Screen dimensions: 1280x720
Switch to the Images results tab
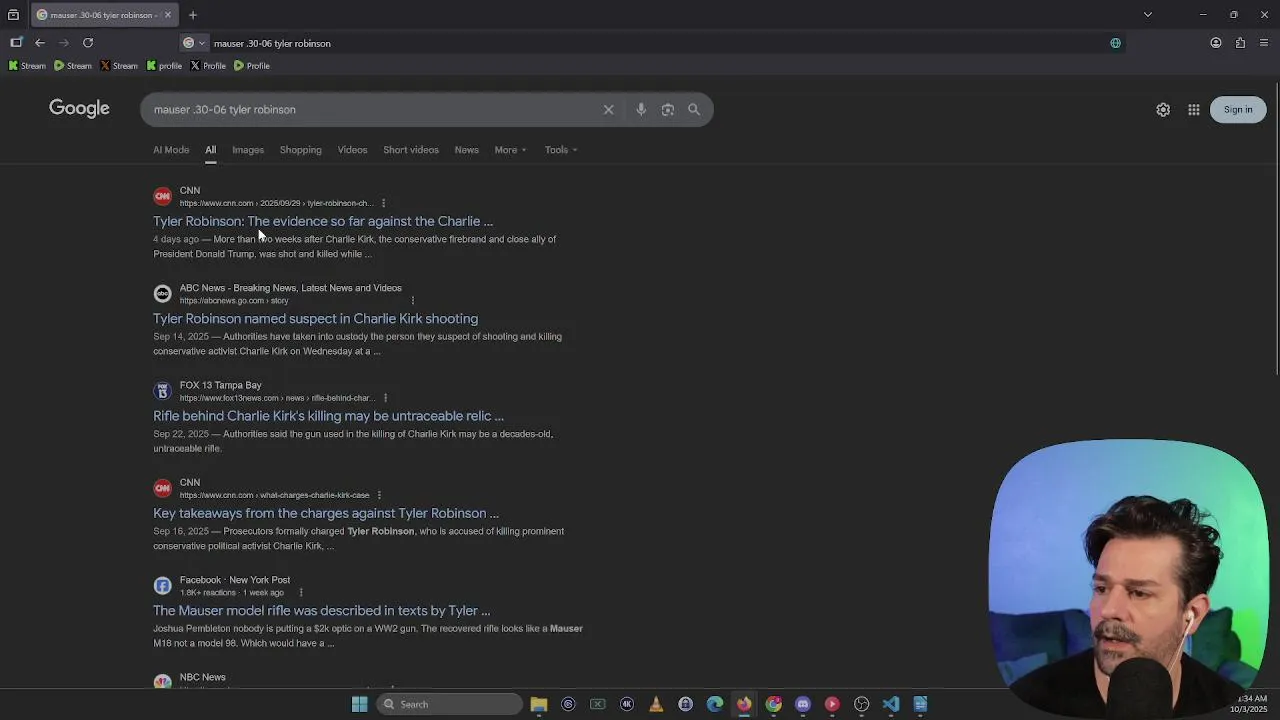tap(248, 150)
